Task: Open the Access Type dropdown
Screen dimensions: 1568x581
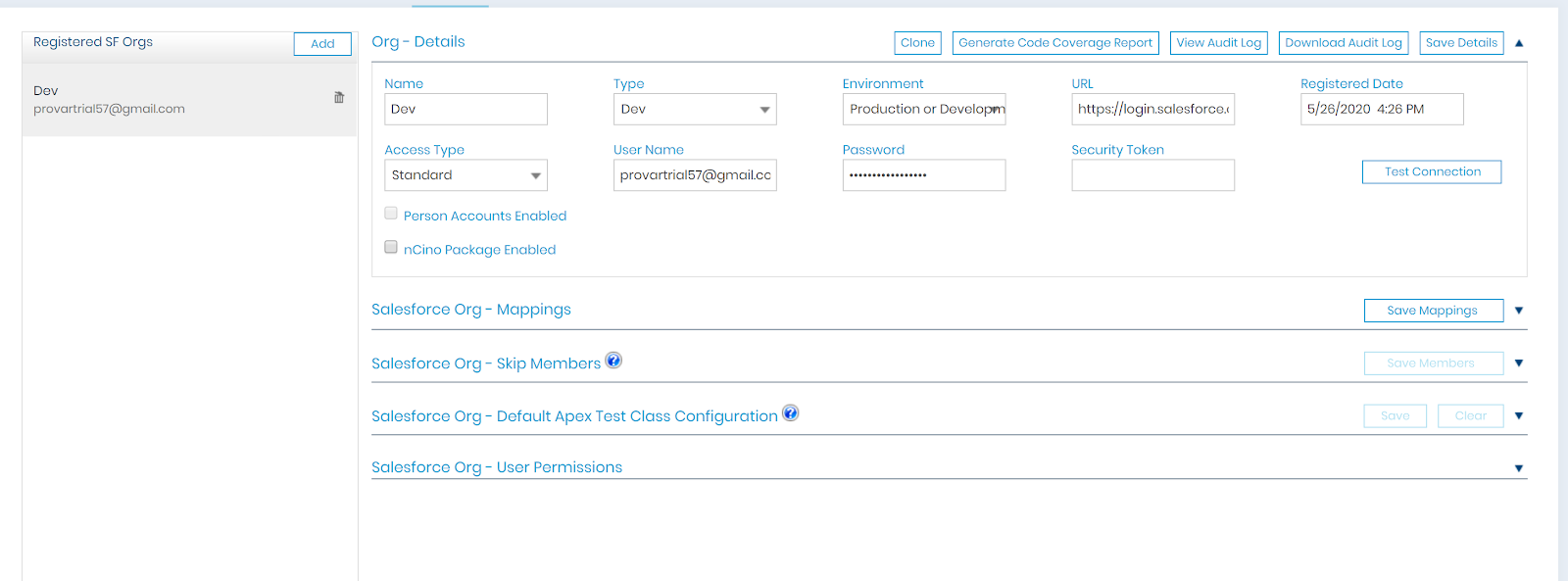Action: (x=465, y=175)
